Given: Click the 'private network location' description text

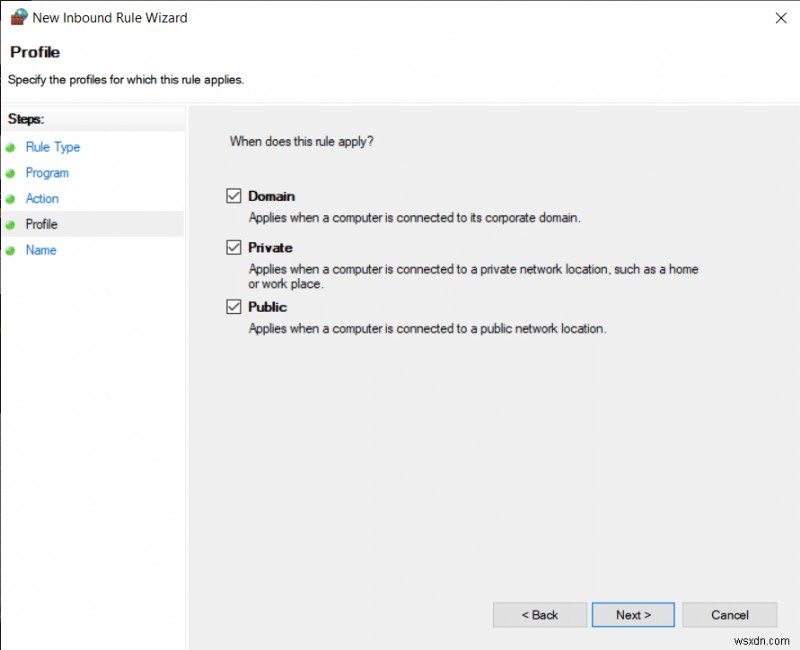Looking at the screenshot, I should [x=473, y=277].
